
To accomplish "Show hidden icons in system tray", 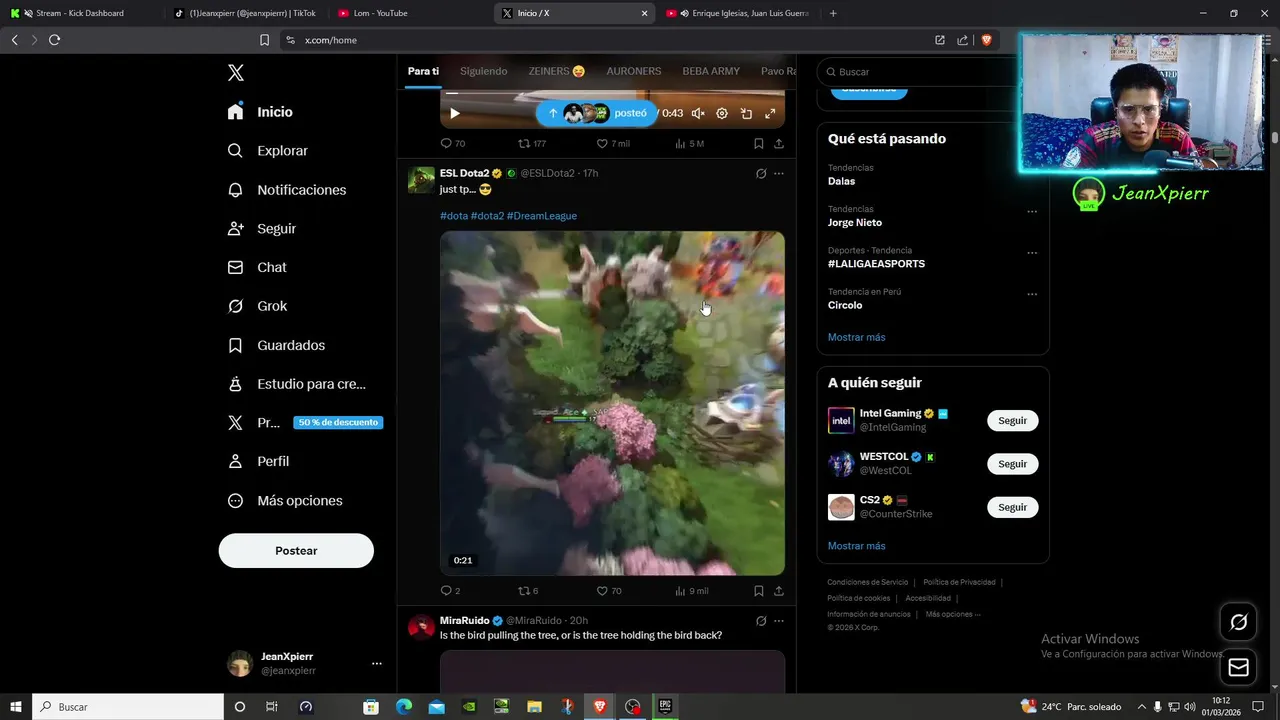I will 1142,707.
